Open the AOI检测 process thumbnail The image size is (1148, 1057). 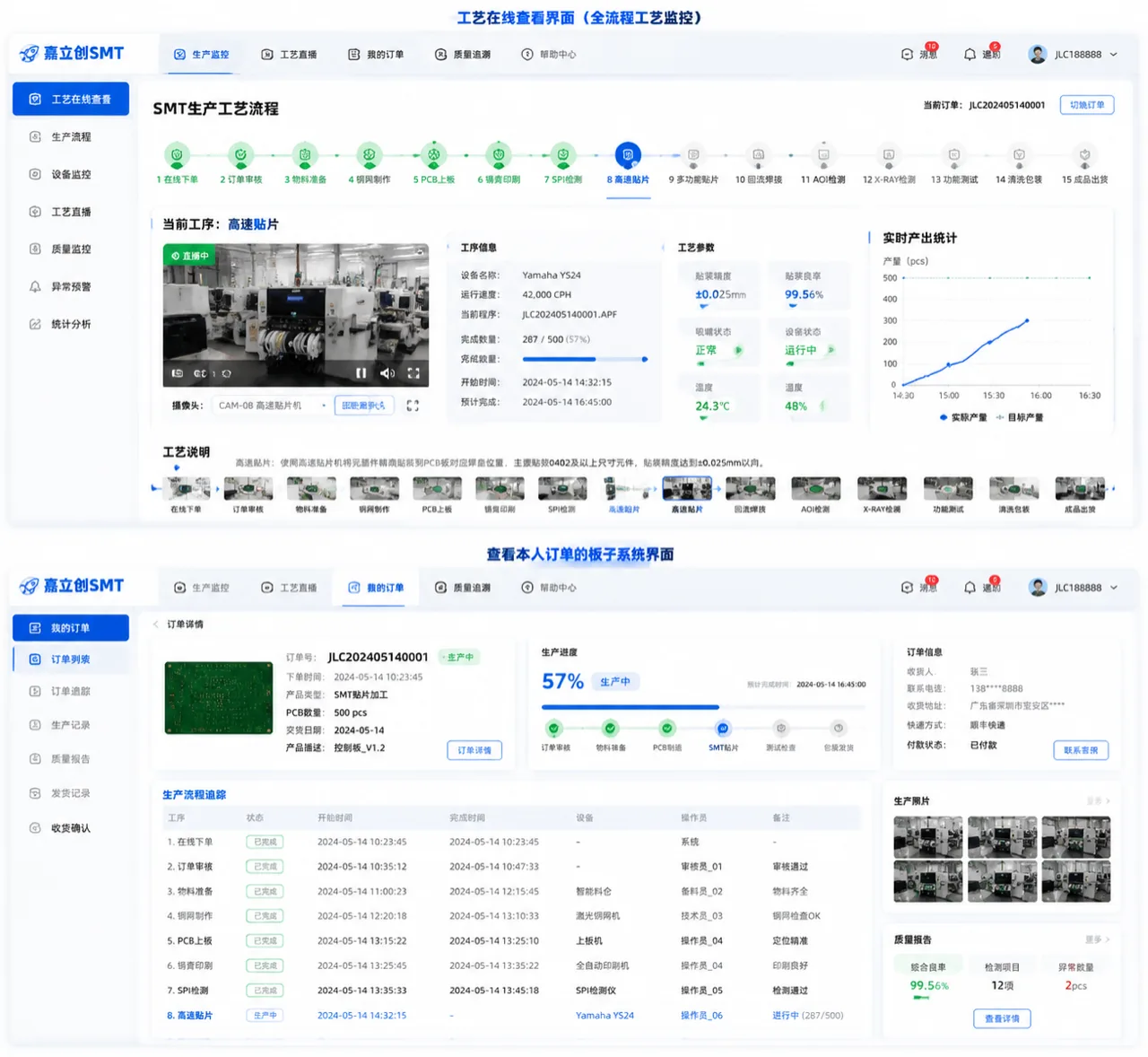[815, 494]
